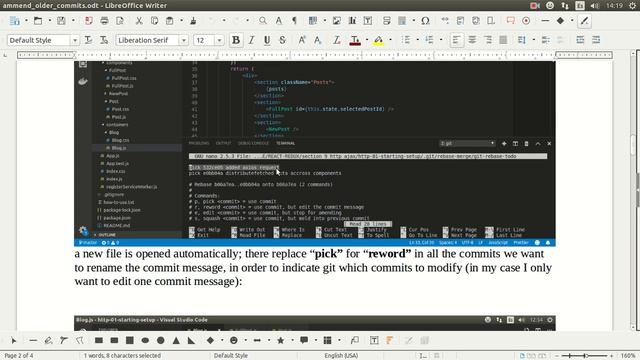Click the Liberation Serif font field

click(x=148, y=40)
